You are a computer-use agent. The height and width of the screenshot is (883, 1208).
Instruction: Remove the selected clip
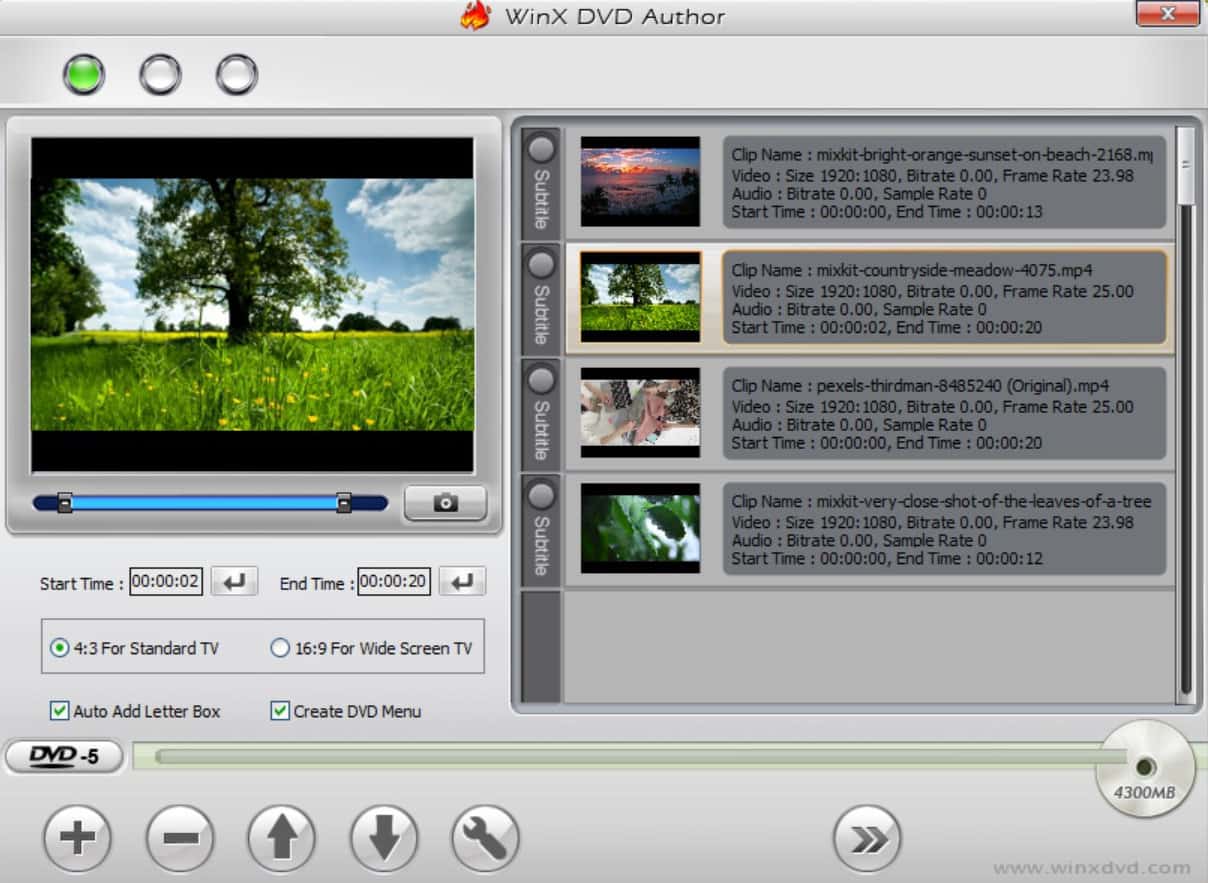point(180,838)
